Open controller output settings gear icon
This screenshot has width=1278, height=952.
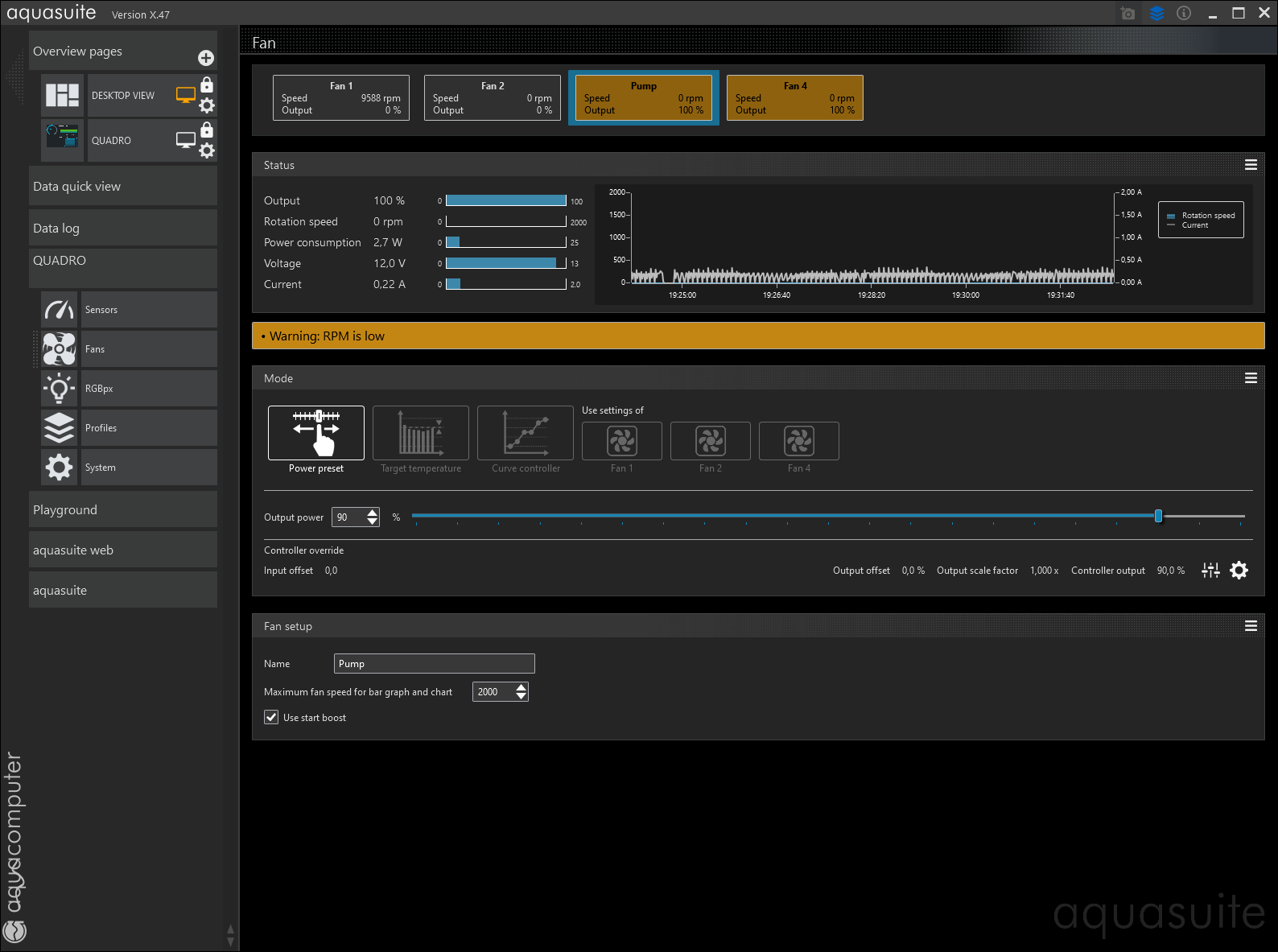[x=1239, y=571]
